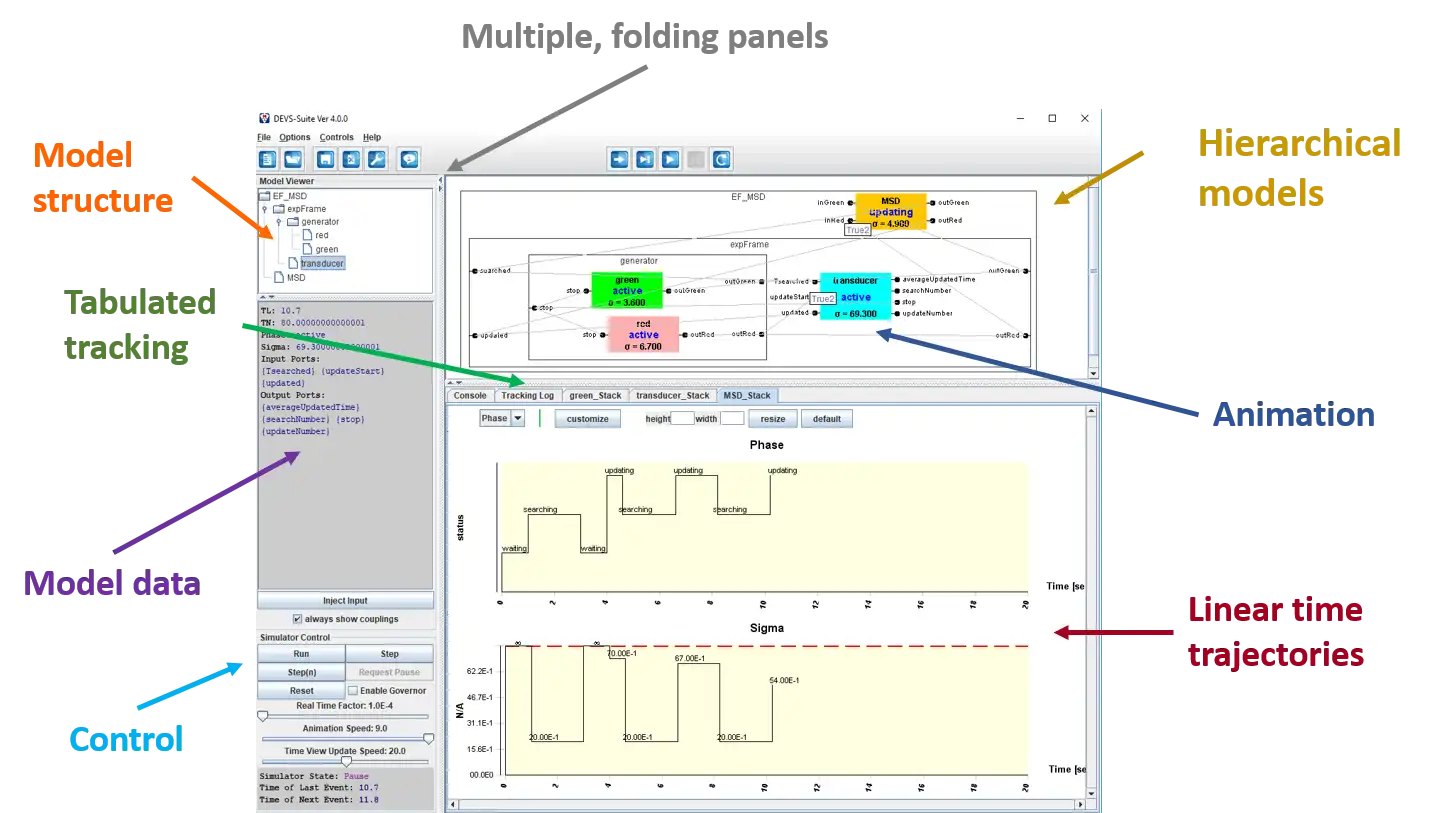This screenshot has width=1437, height=813.
Task: Select the wrench settings toolbar icon
Action: 376,159
